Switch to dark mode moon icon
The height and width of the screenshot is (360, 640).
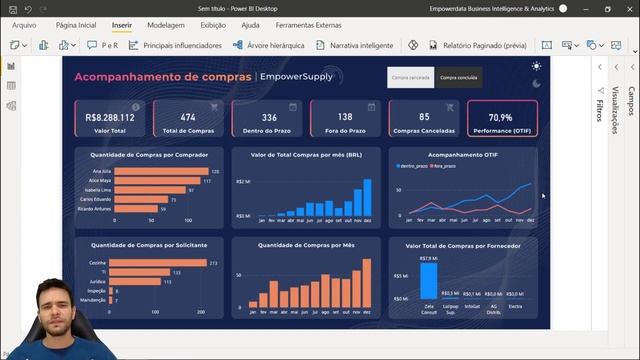coord(536,84)
